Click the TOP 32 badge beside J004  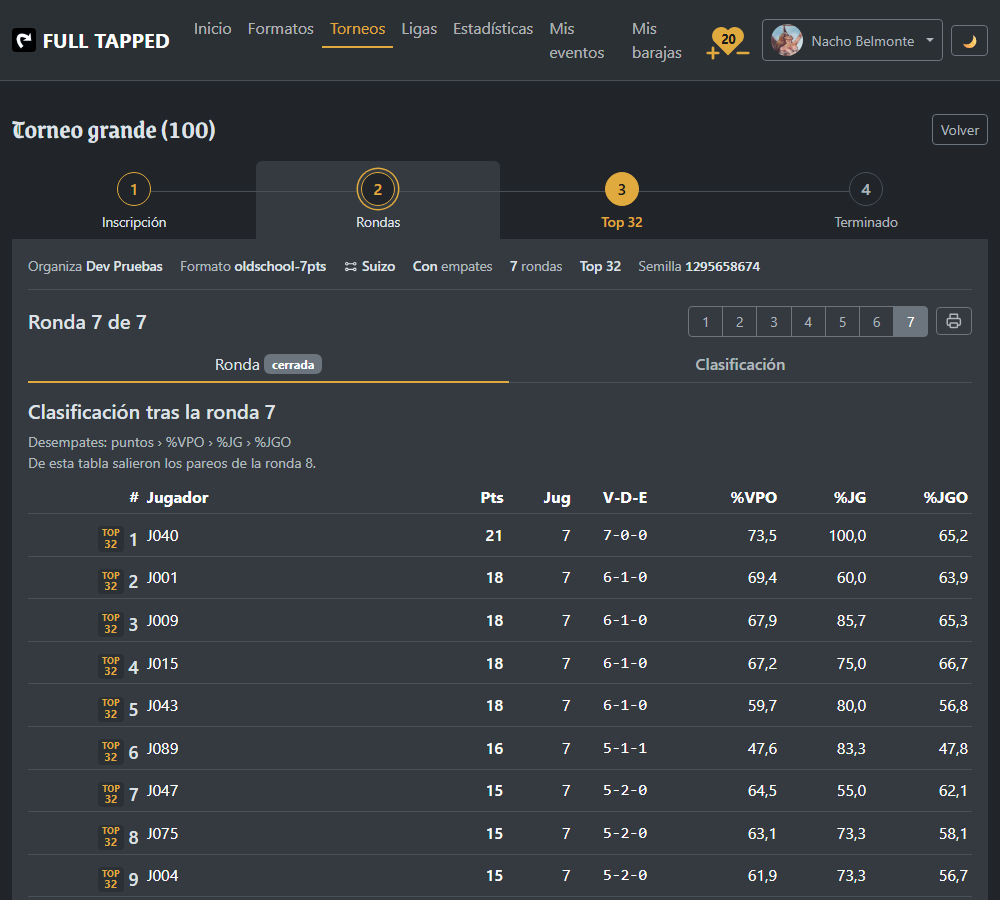tap(110, 879)
